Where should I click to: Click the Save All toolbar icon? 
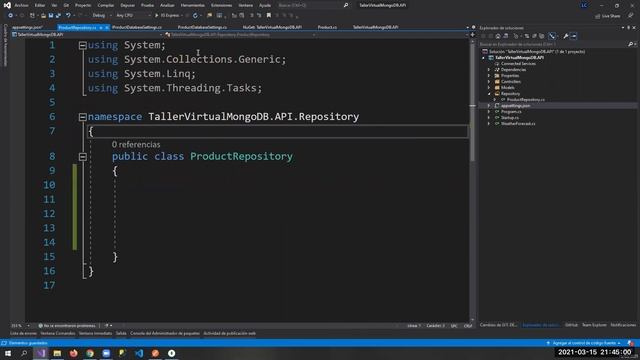(x=58, y=16)
